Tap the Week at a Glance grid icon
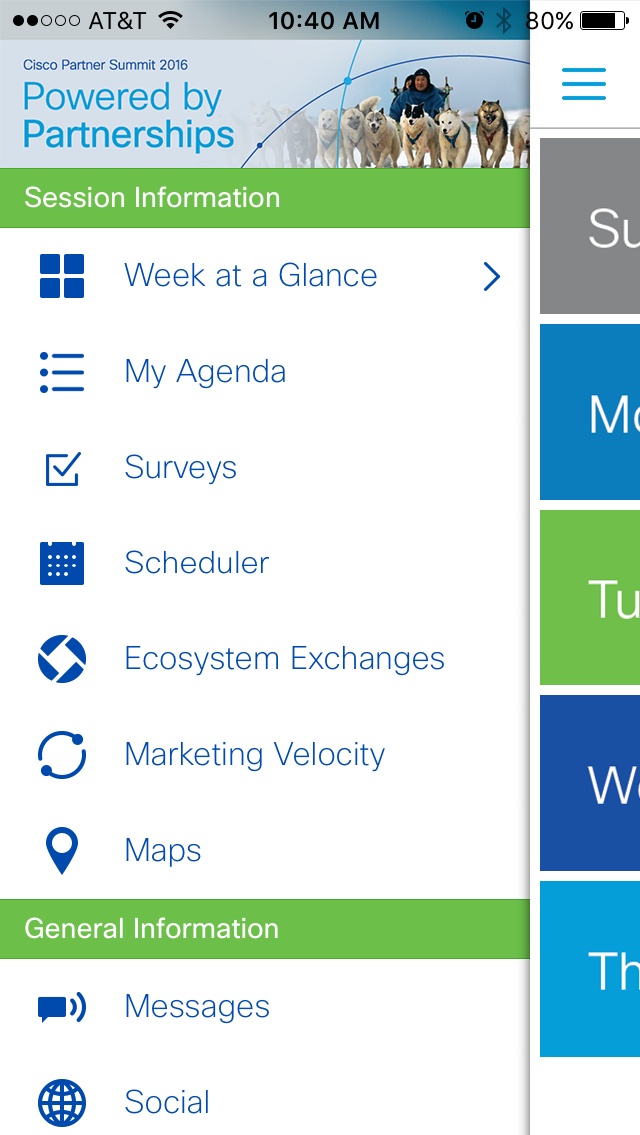640x1135 pixels. pyautogui.click(x=62, y=276)
